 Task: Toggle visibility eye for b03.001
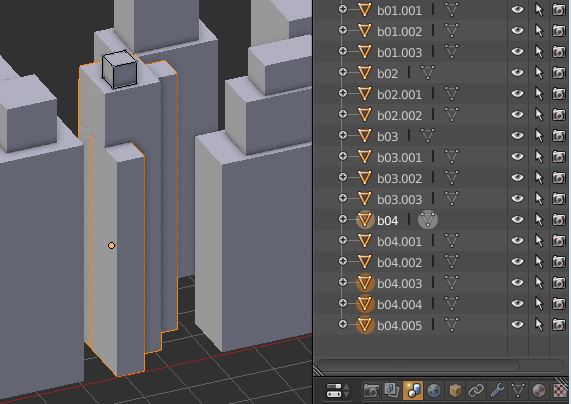pyautogui.click(x=517, y=157)
